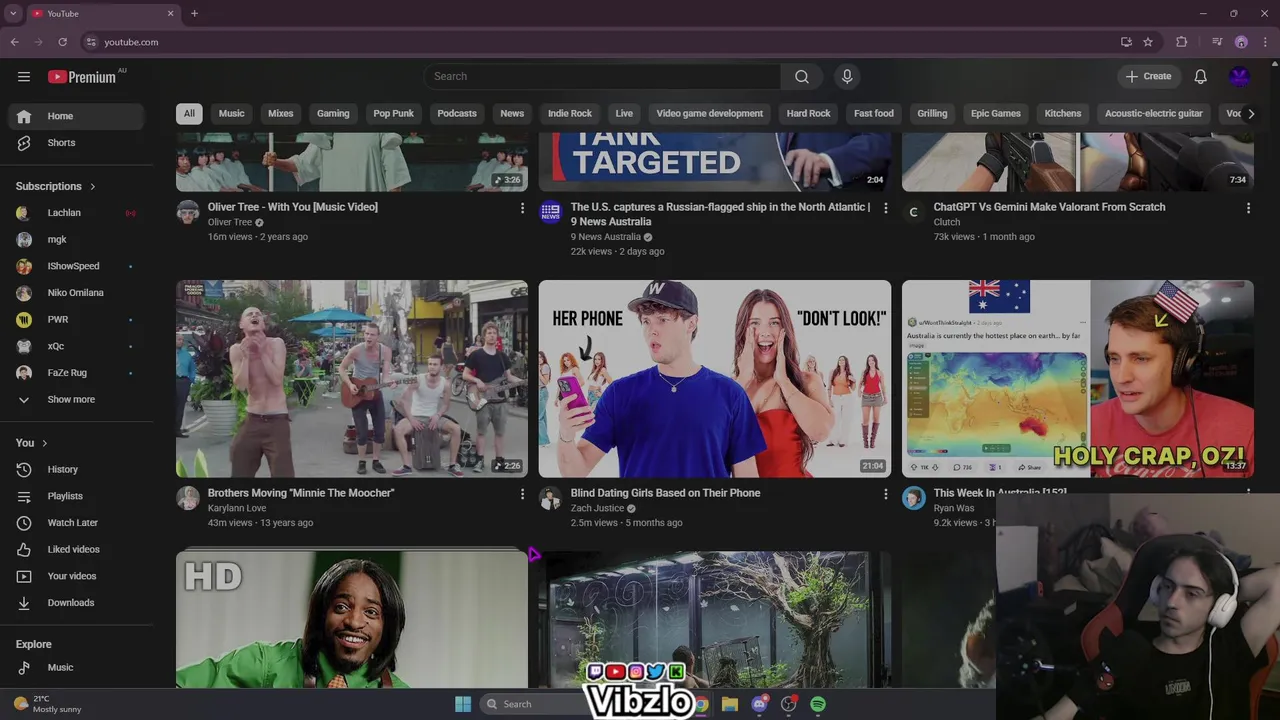Open the 9 News Australia channel avatar
The width and height of the screenshot is (1280, 720).
[x=551, y=212]
